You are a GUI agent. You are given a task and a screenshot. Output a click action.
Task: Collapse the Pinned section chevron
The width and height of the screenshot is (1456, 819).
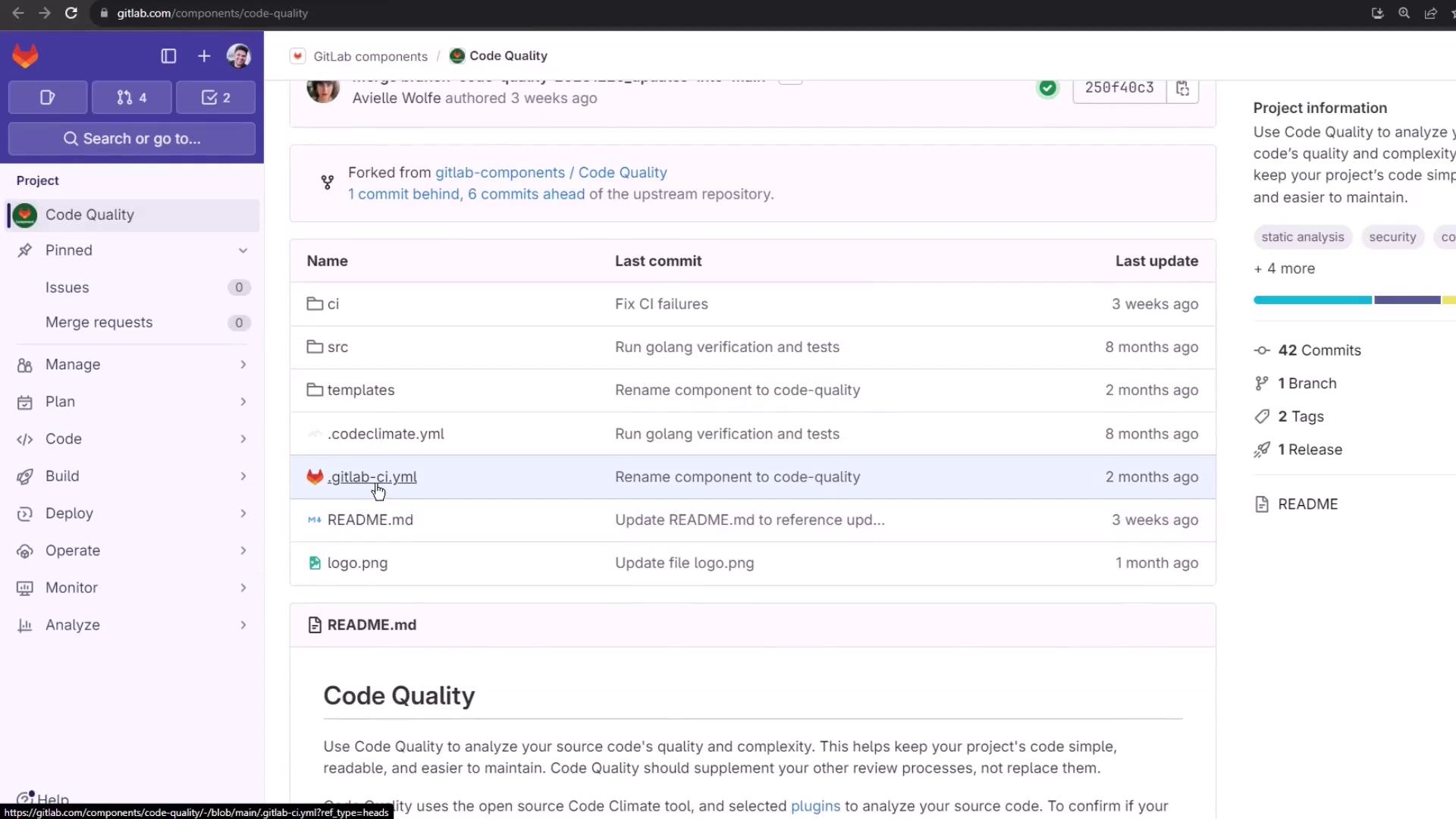coord(243,250)
